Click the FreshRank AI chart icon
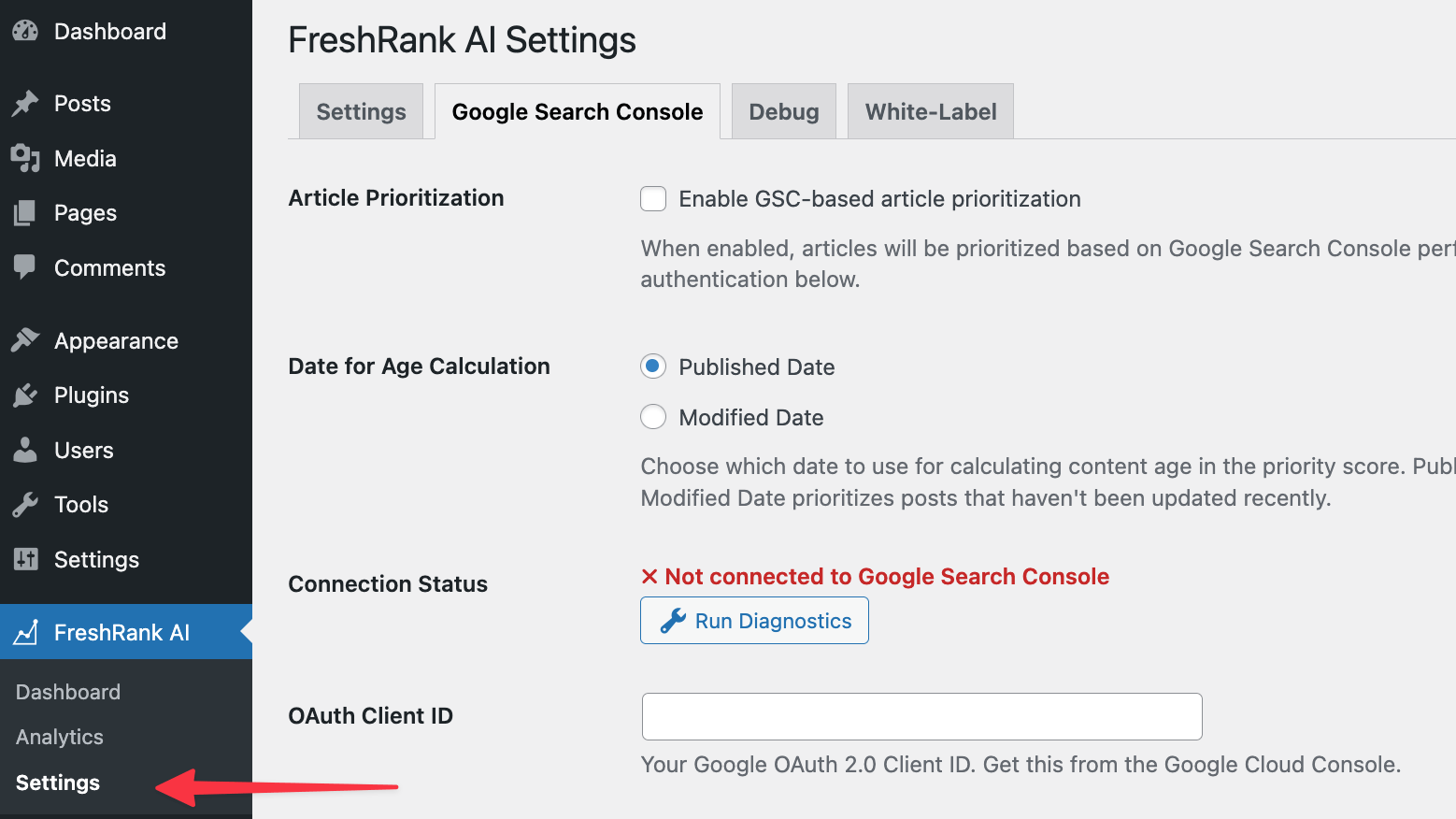 26,632
